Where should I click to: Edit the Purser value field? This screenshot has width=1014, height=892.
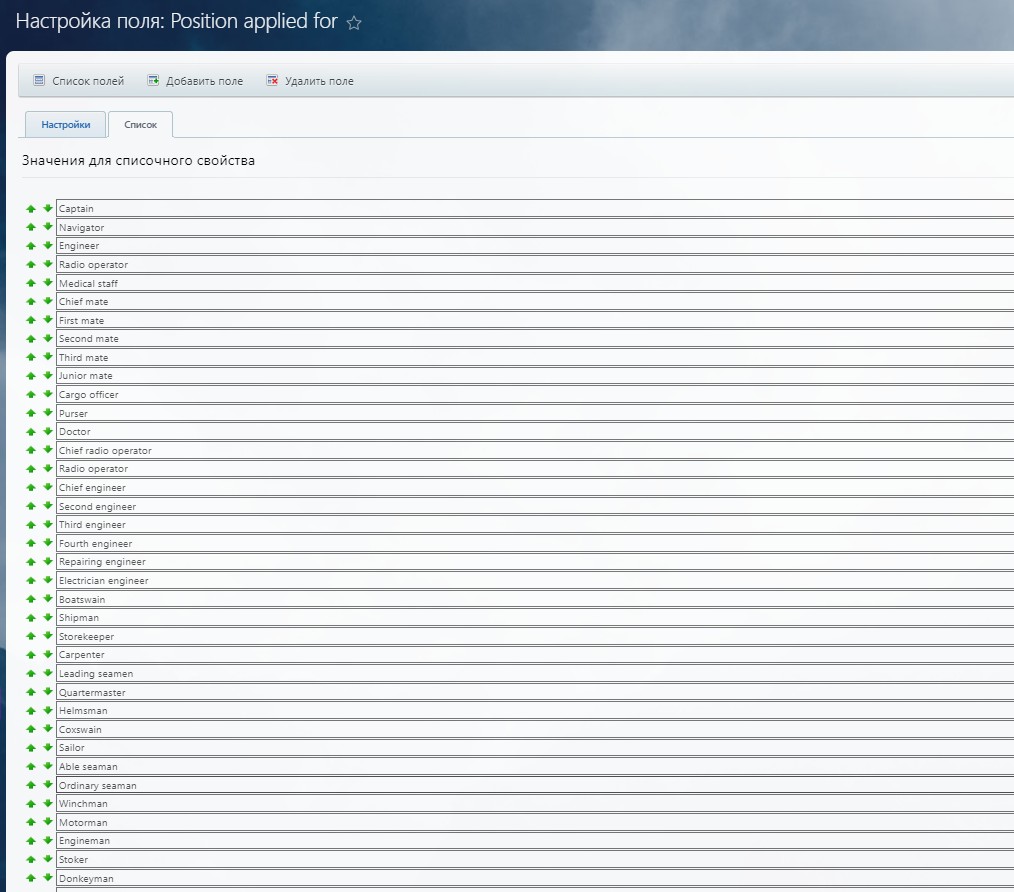535,413
